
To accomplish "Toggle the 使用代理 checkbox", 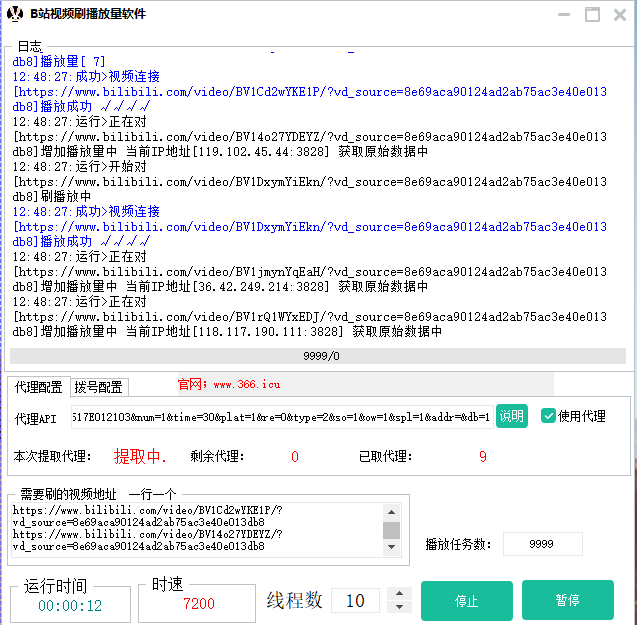I will tap(549, 416).
